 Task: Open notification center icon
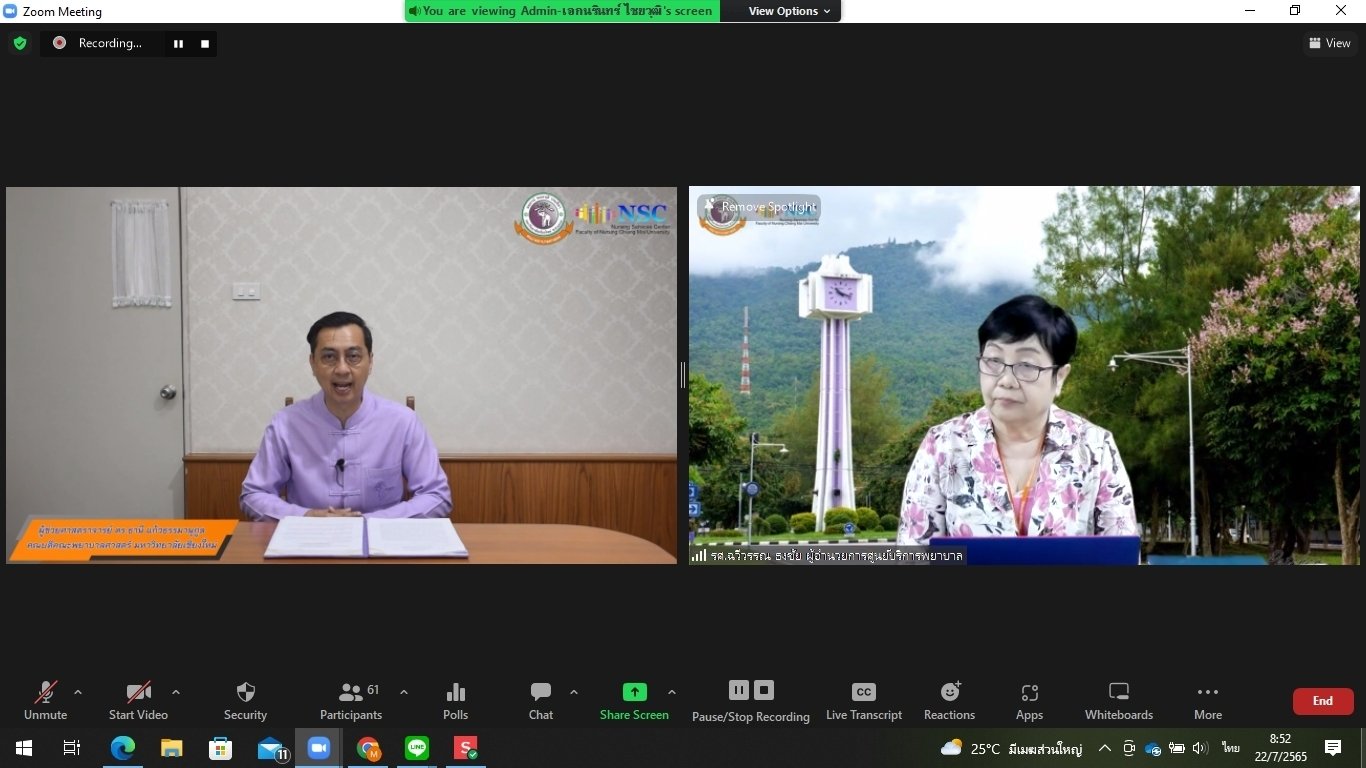[1333, 748]
